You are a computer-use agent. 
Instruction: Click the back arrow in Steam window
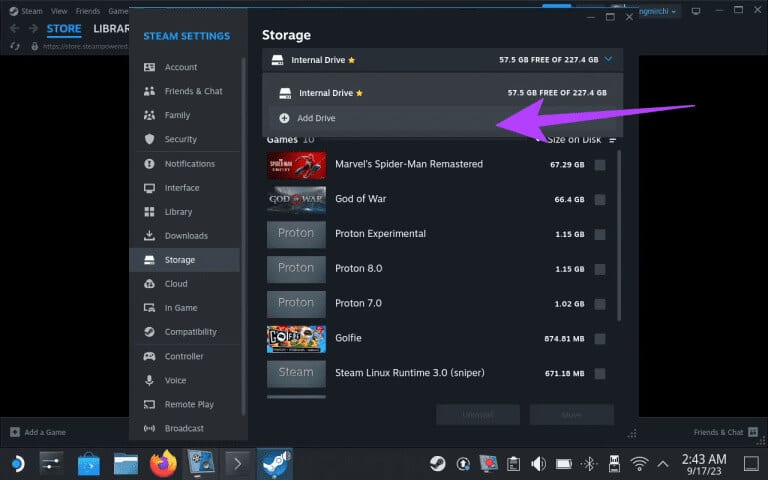tap(15, 28)
